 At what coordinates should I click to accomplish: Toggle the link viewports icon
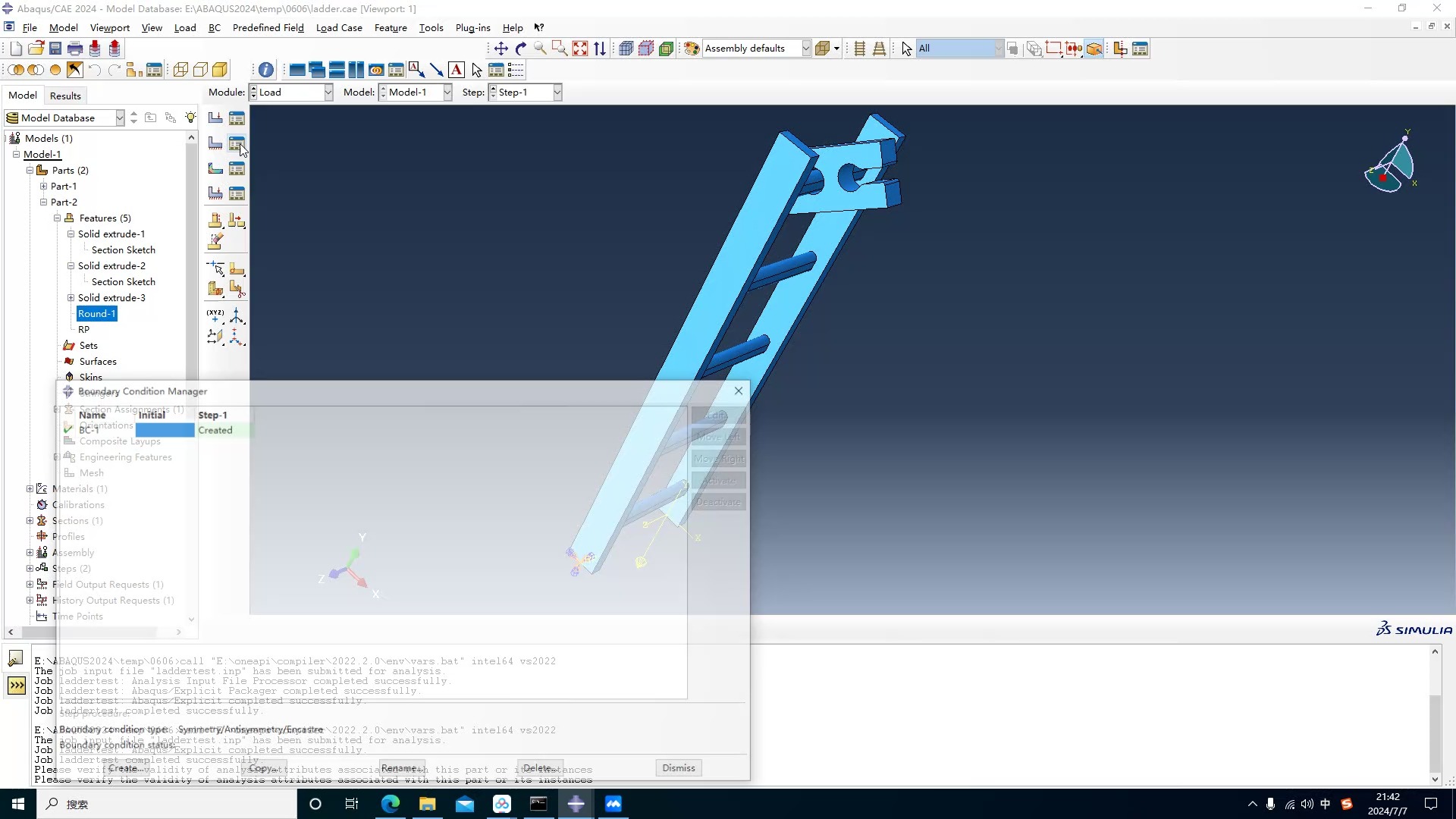pos(376,70)
